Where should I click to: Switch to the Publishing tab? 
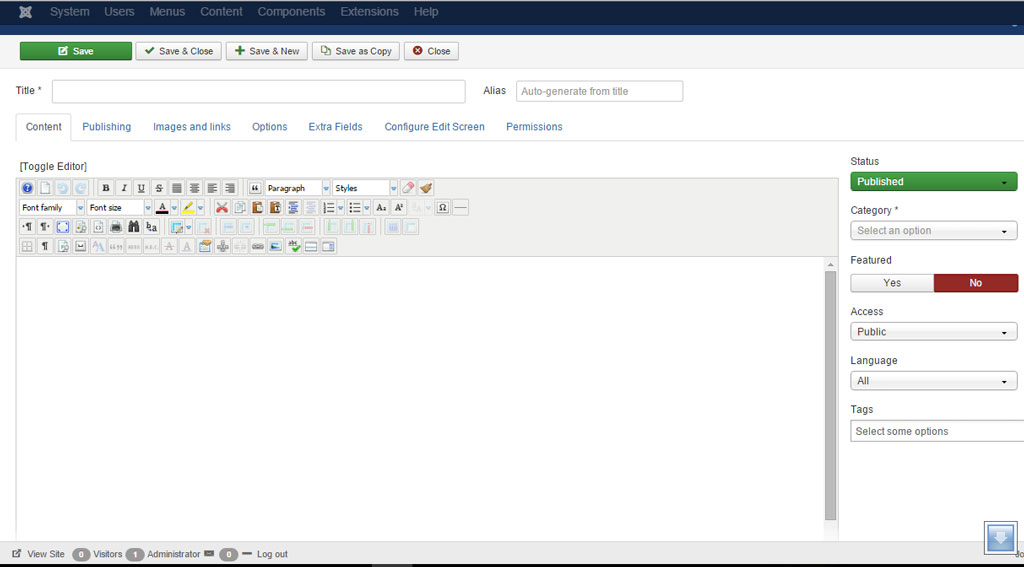tap(106, 127)
